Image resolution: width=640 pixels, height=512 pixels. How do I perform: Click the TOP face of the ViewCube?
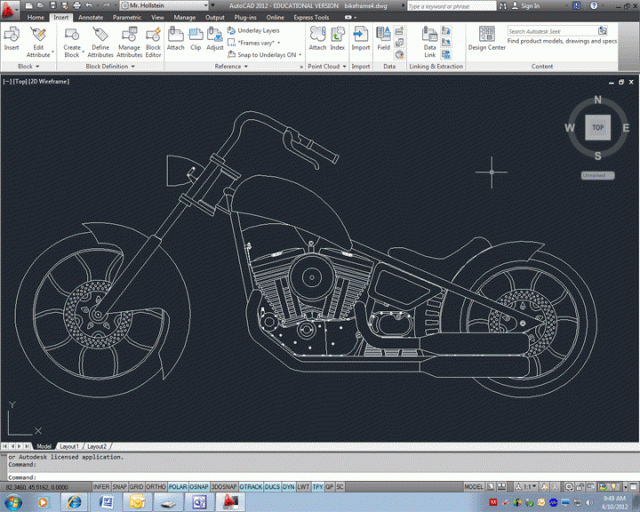pyautogui.click(x=598, y=127)
